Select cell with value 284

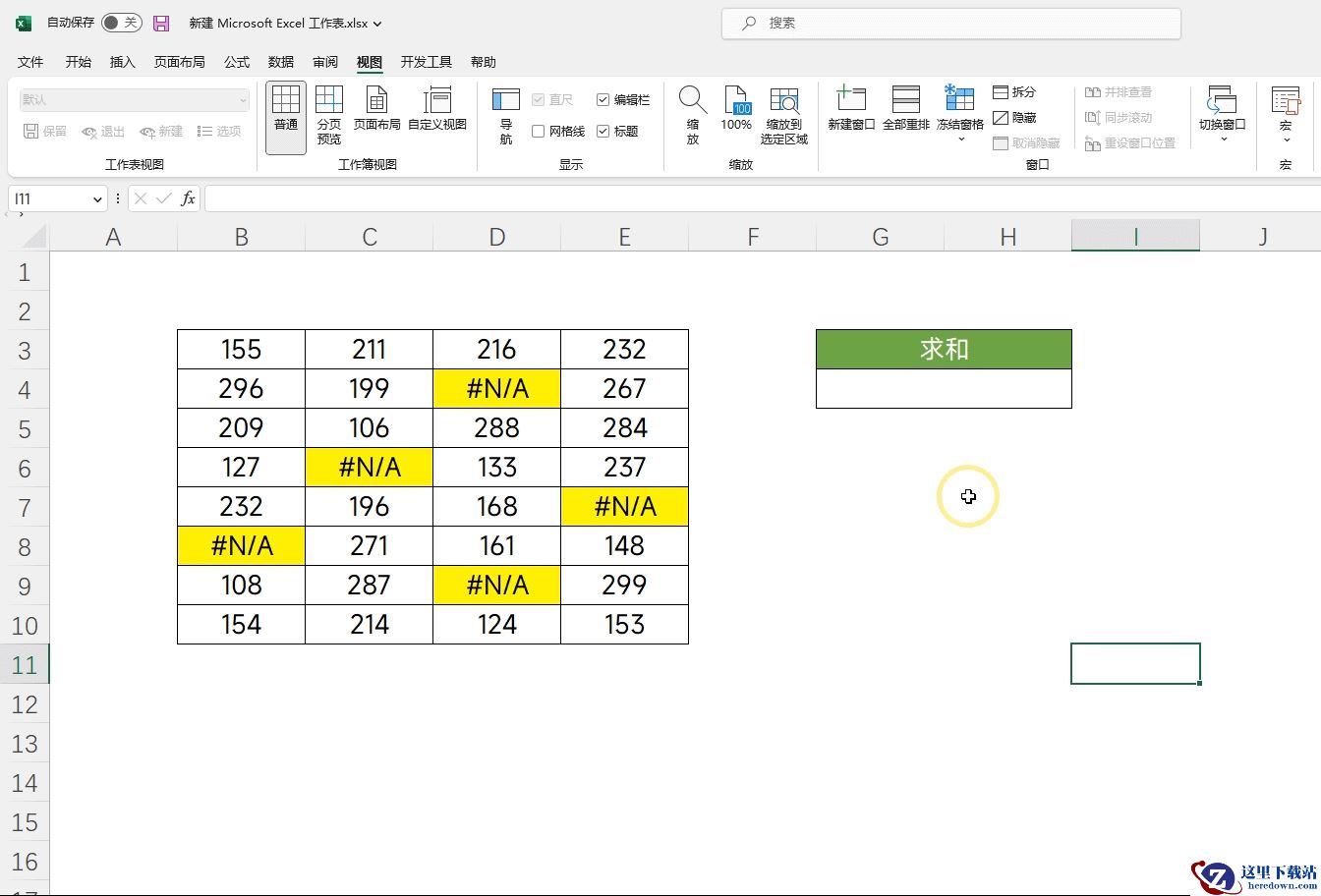[x=625, y=428]
